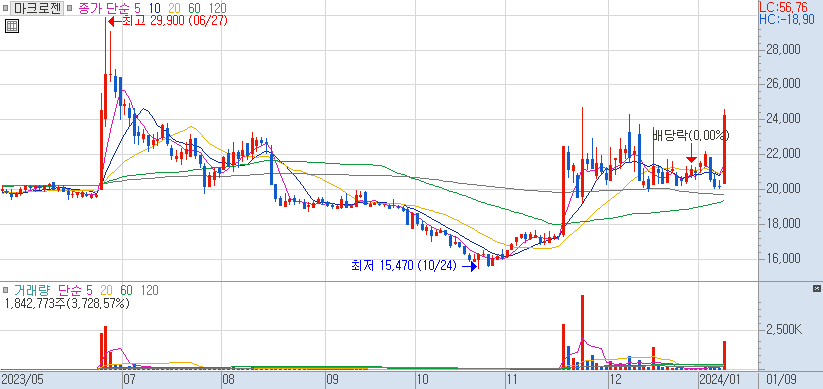Click the 단순 label in volume panel
Image resolution: width=823 pixels, height=389 pixels.
pyautogui.click(x=70, y=290)
